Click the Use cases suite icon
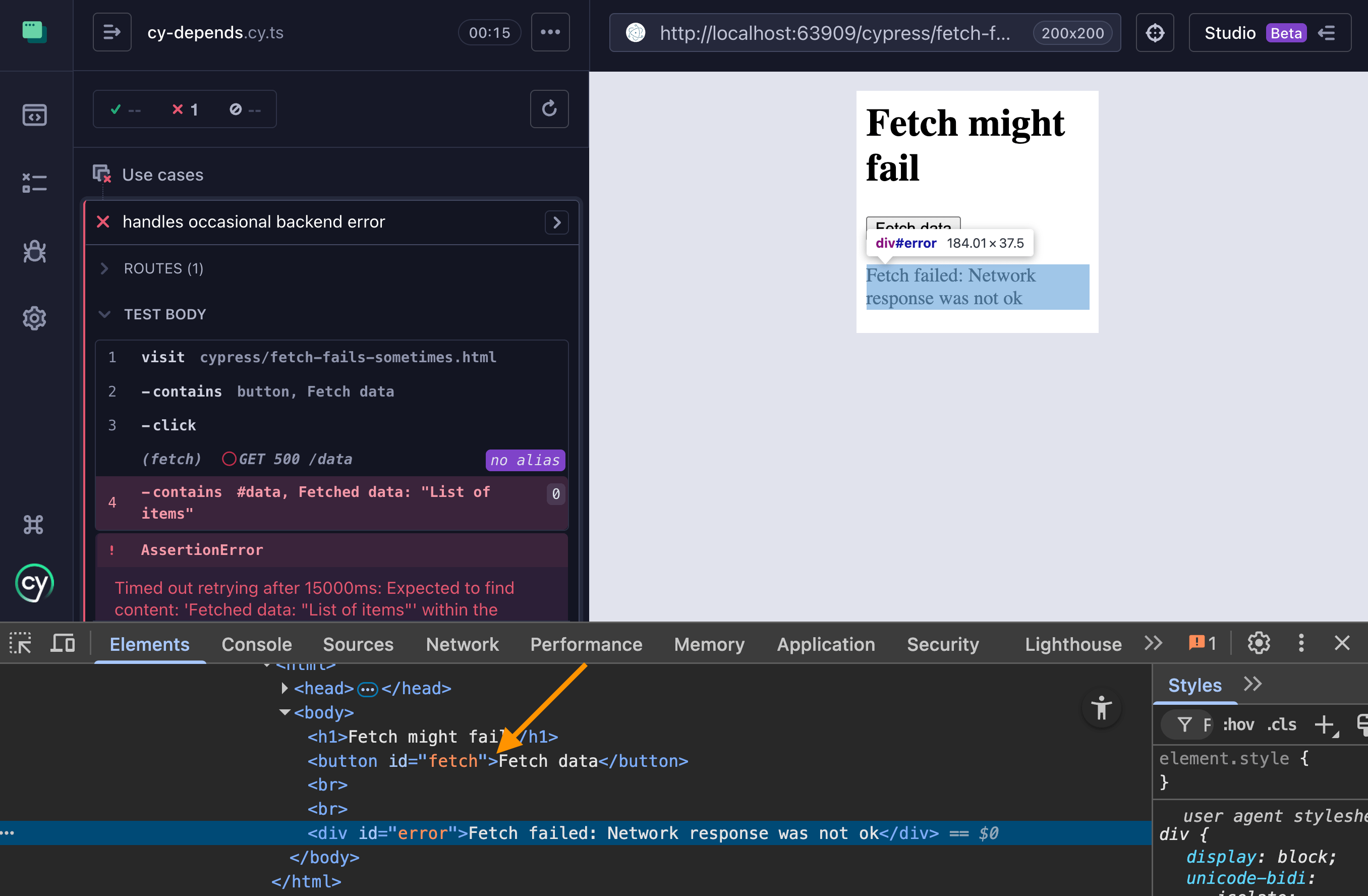 102,174
